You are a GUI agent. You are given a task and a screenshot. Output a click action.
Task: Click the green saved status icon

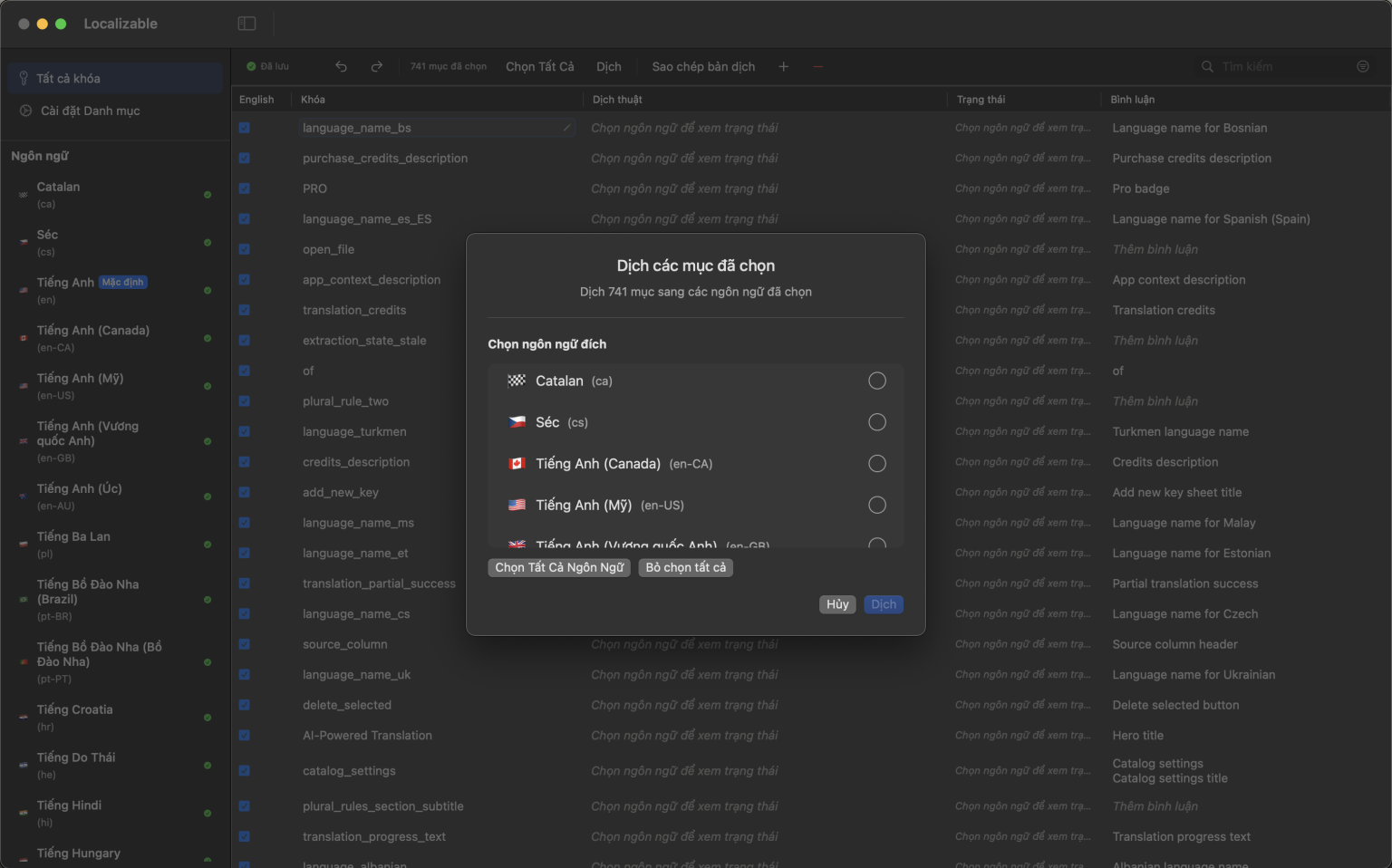click(x=252, y=66)
